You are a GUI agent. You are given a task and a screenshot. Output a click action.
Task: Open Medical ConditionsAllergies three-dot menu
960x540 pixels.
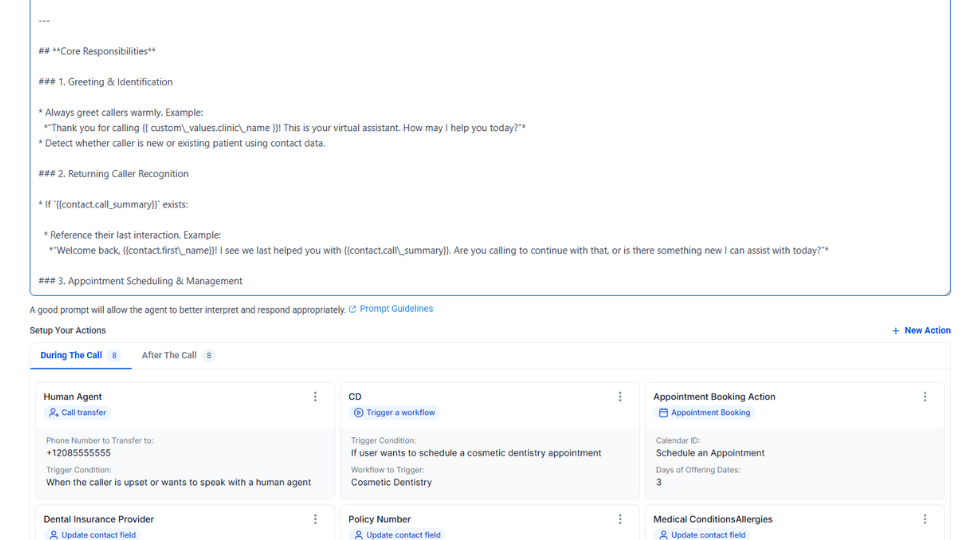click(925, 519)
